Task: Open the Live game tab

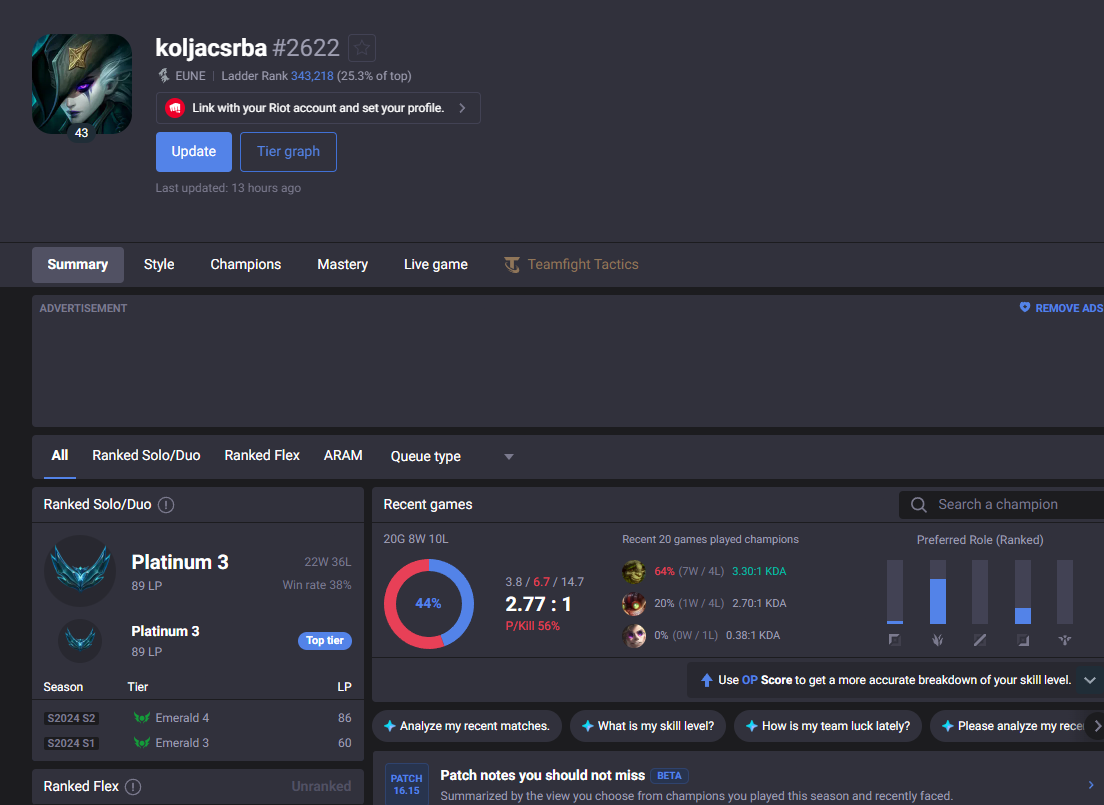Action: (x=436, y=264)
